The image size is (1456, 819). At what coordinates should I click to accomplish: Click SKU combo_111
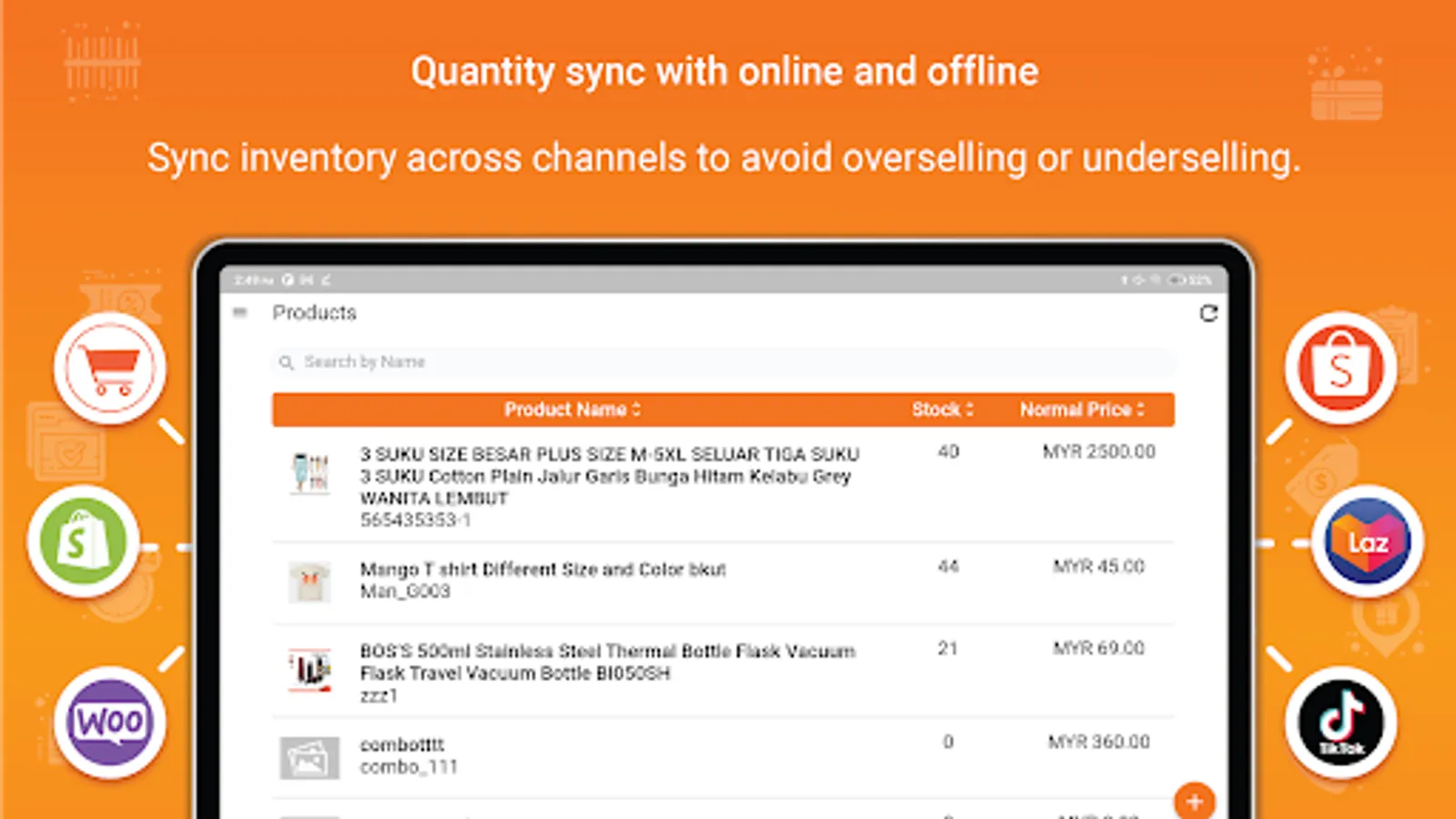[x=409, y=767]
